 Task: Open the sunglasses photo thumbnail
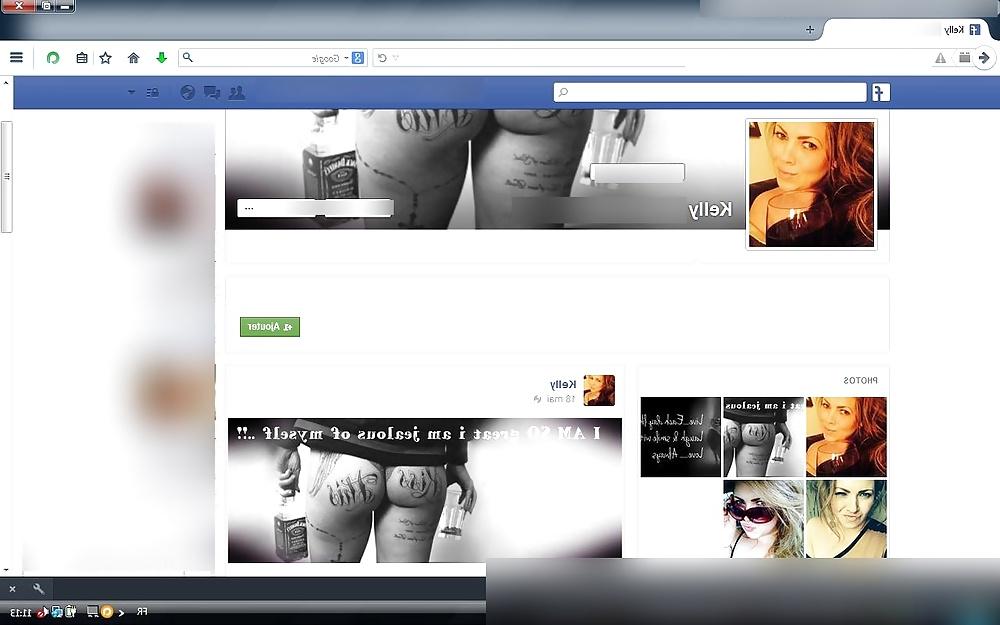coord(763,519)
